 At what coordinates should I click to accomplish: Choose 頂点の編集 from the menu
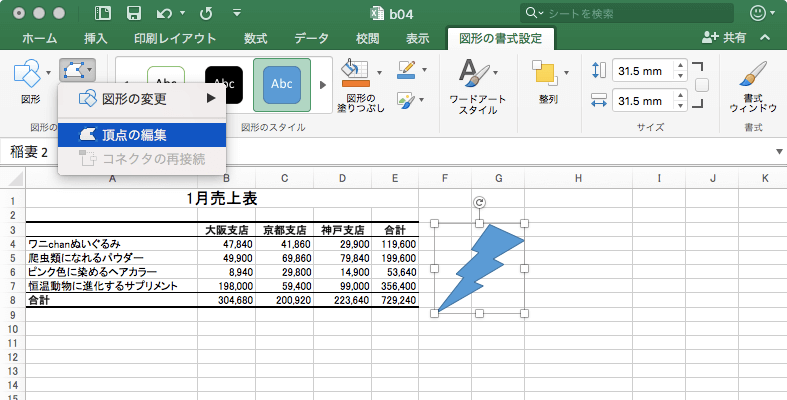pos(142,135)
